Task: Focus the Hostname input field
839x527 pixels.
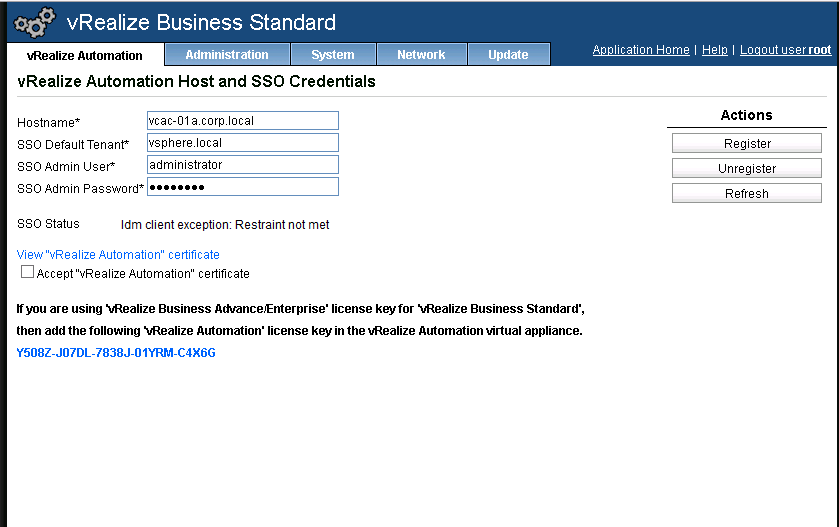Action: (242, 121)
